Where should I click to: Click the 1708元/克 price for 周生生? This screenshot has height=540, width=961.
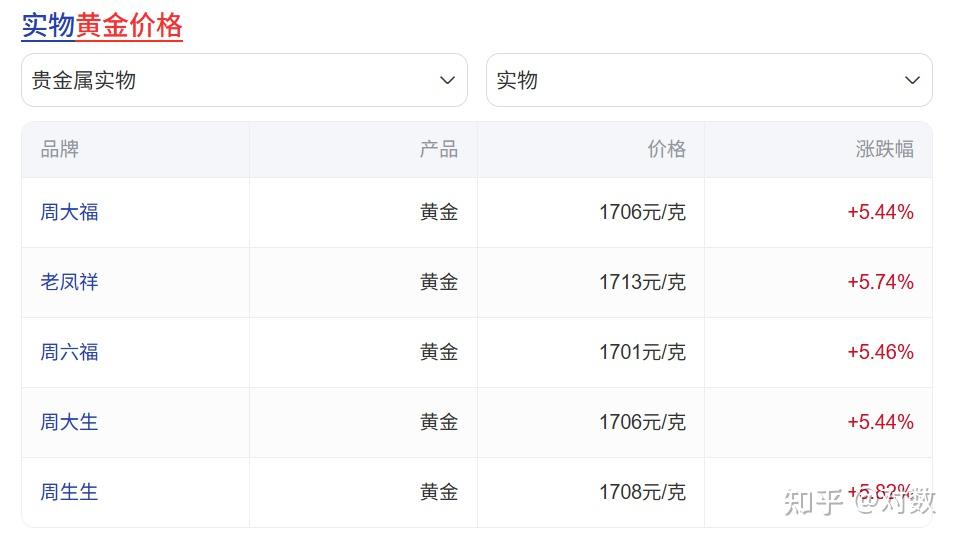click(x=642, y=492)
